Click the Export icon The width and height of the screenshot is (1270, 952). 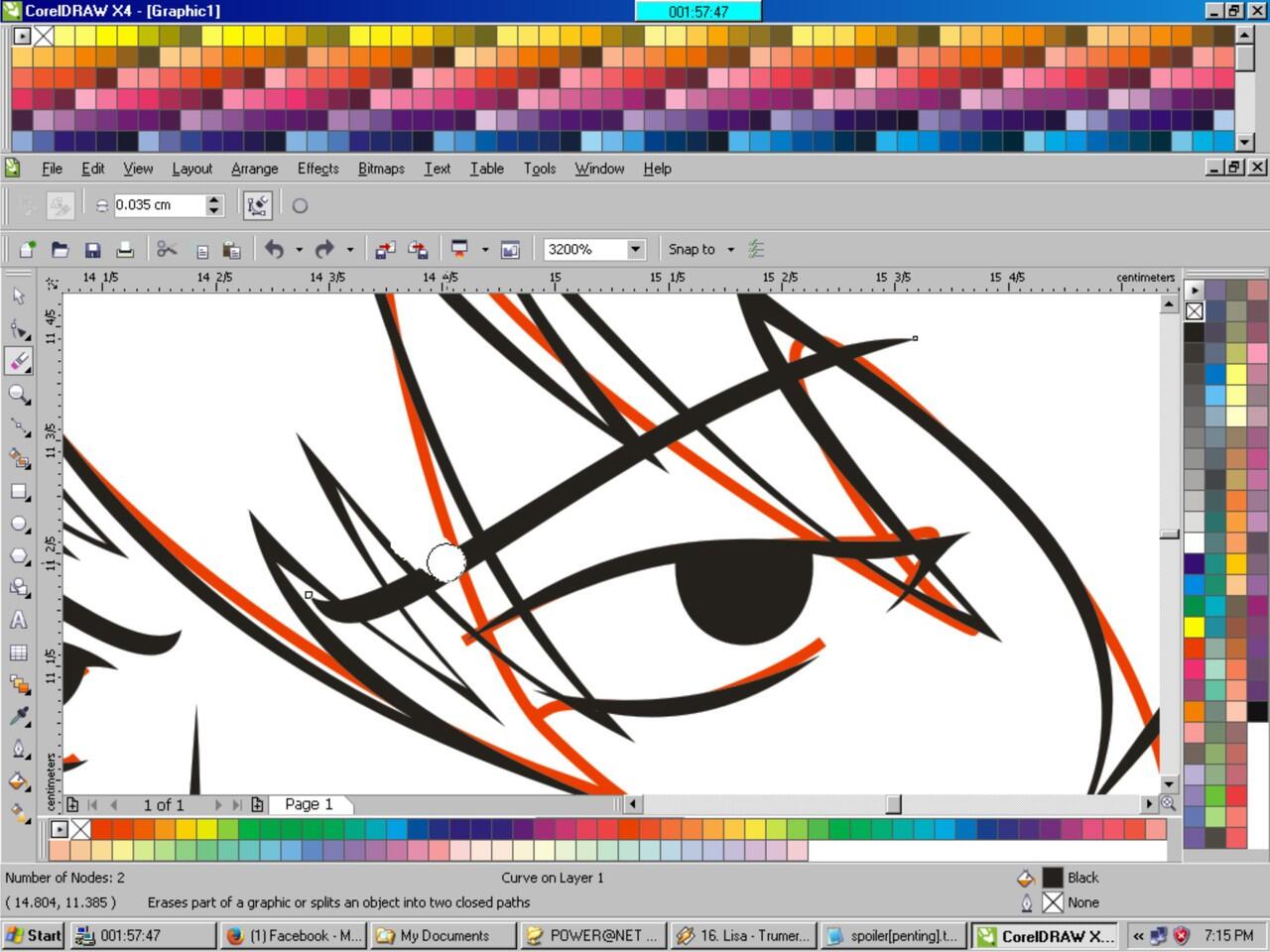tap(418, 250)
